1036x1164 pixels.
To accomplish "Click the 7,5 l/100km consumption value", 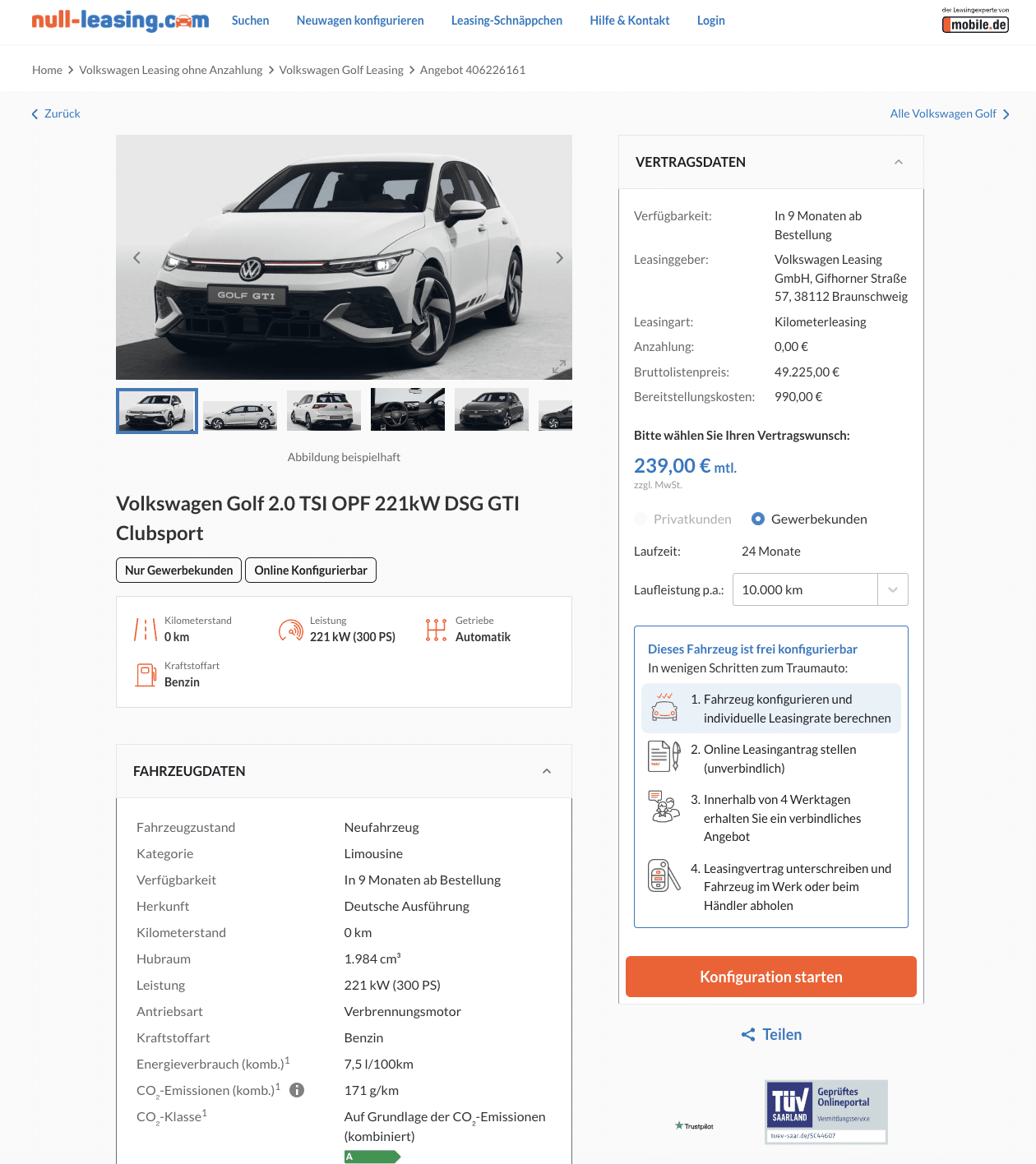I will [x=379, y=1064].
